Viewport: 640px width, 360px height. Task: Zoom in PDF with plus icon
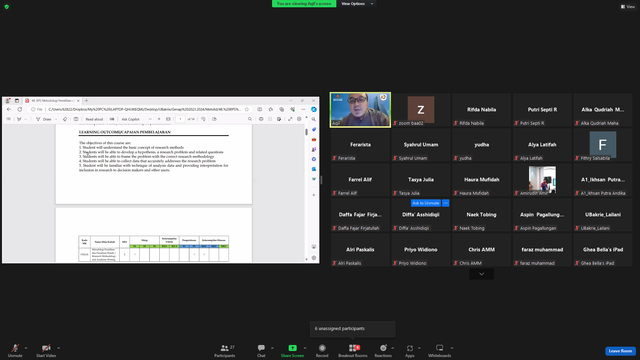tap(159, 119)
